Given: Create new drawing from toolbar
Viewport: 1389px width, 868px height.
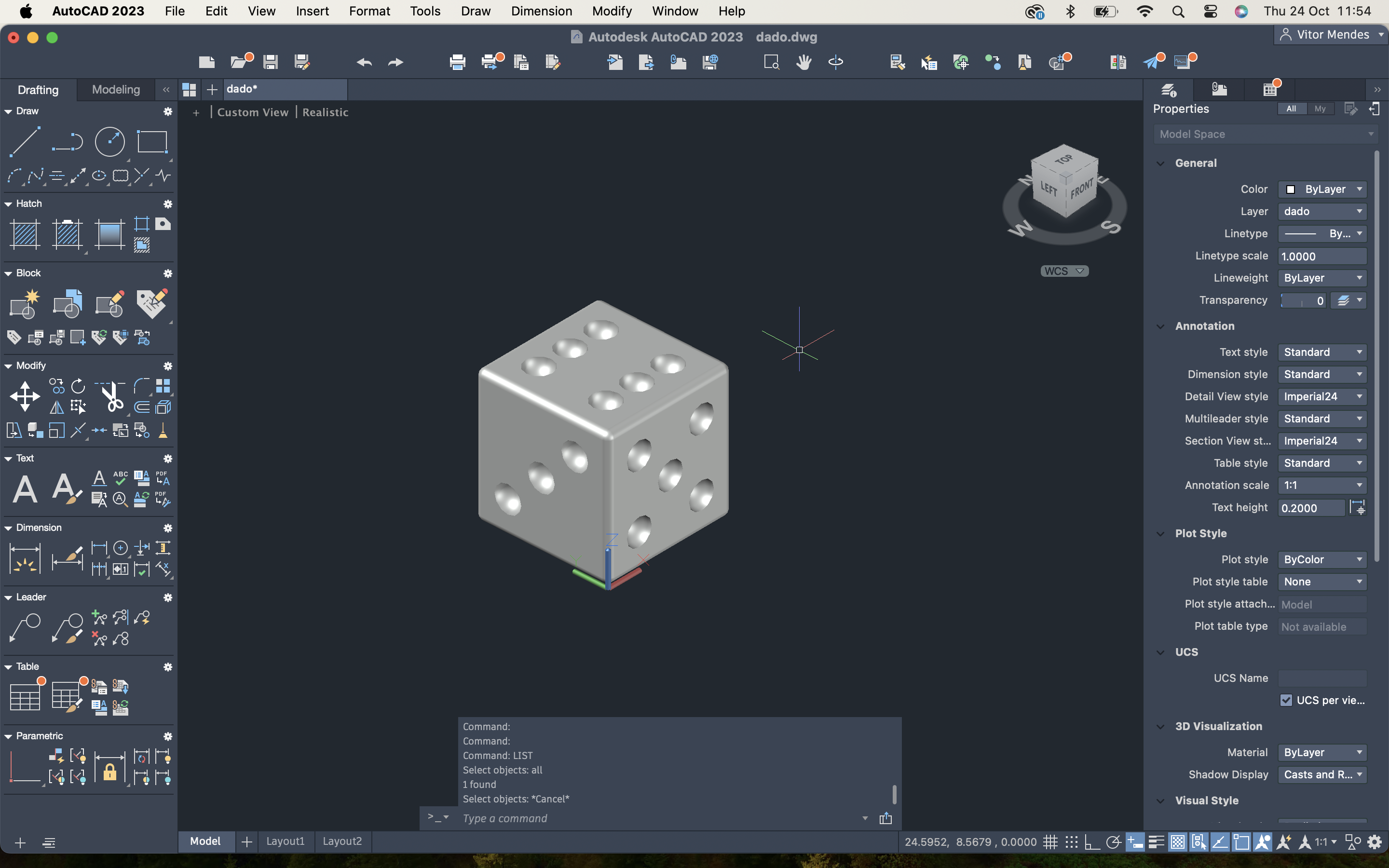Looking at the screenshot, I should (x=206, y=62).
